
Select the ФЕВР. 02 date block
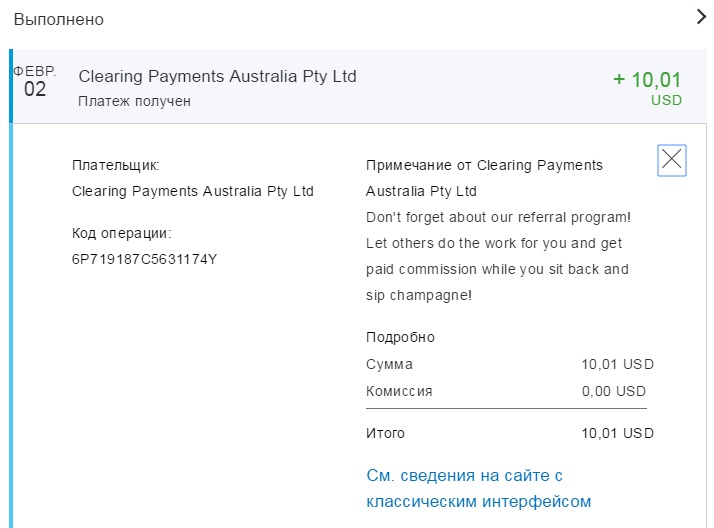click(35, 82)
